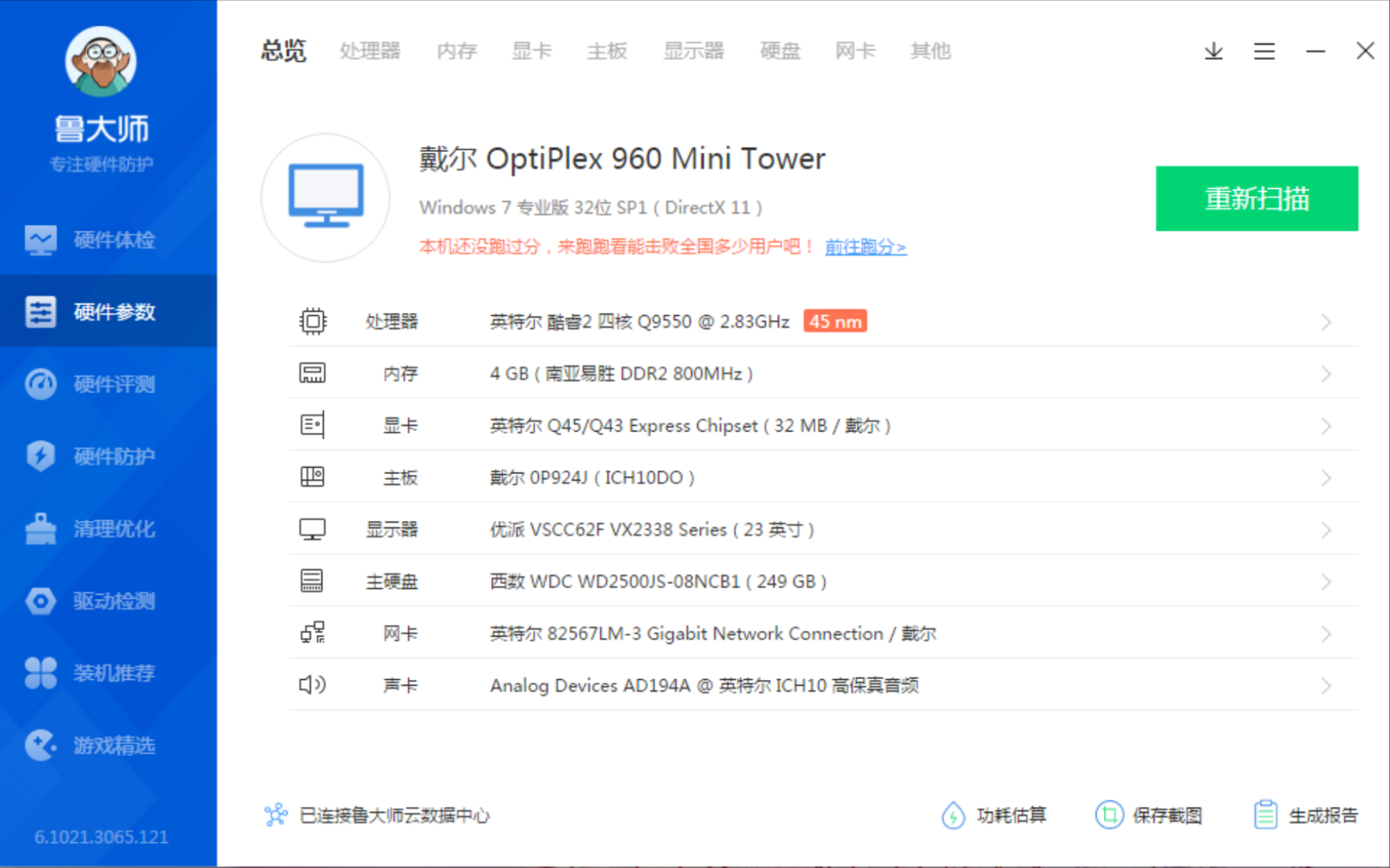The width and height of the screenshot is (1390, 868).
Task: Click the title 戴尔 OptiPlex 960 Mini Tower
Action: (x=621, y=158)
